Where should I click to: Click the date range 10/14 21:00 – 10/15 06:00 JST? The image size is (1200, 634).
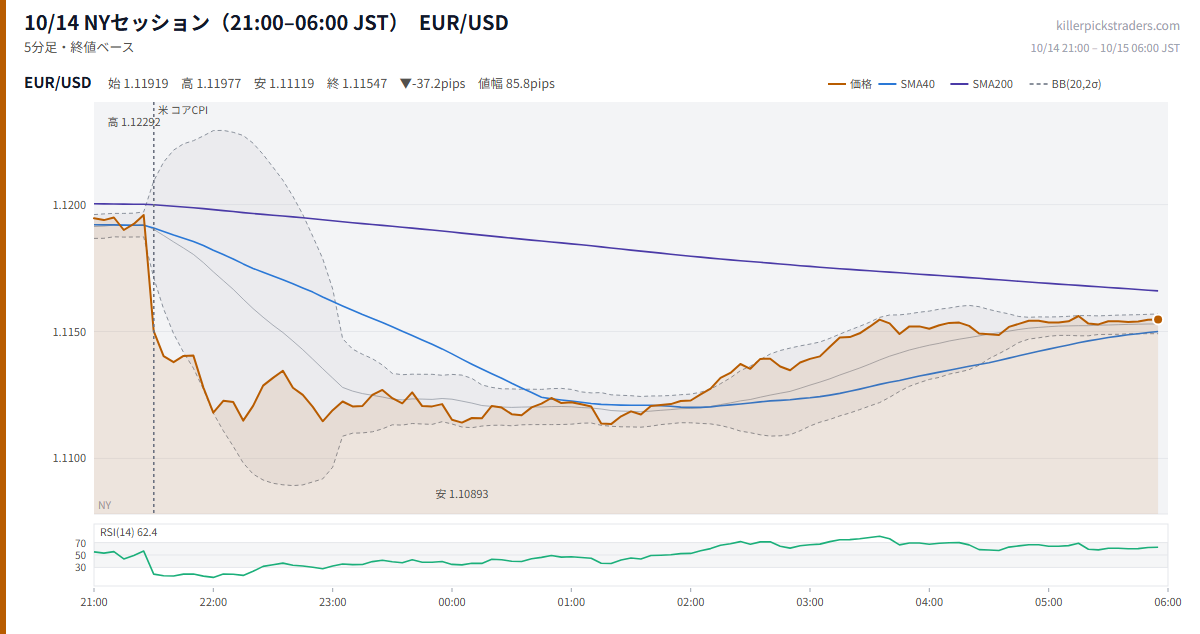pos(1105,48)
